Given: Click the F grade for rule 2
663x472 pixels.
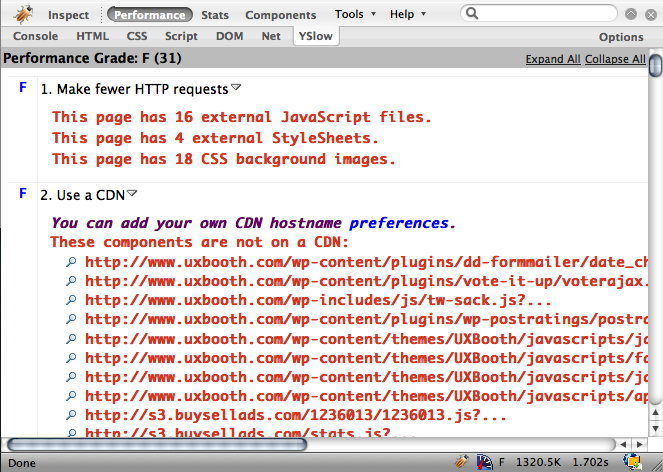Looking at the screenshot, I should (x=23, y=193).
